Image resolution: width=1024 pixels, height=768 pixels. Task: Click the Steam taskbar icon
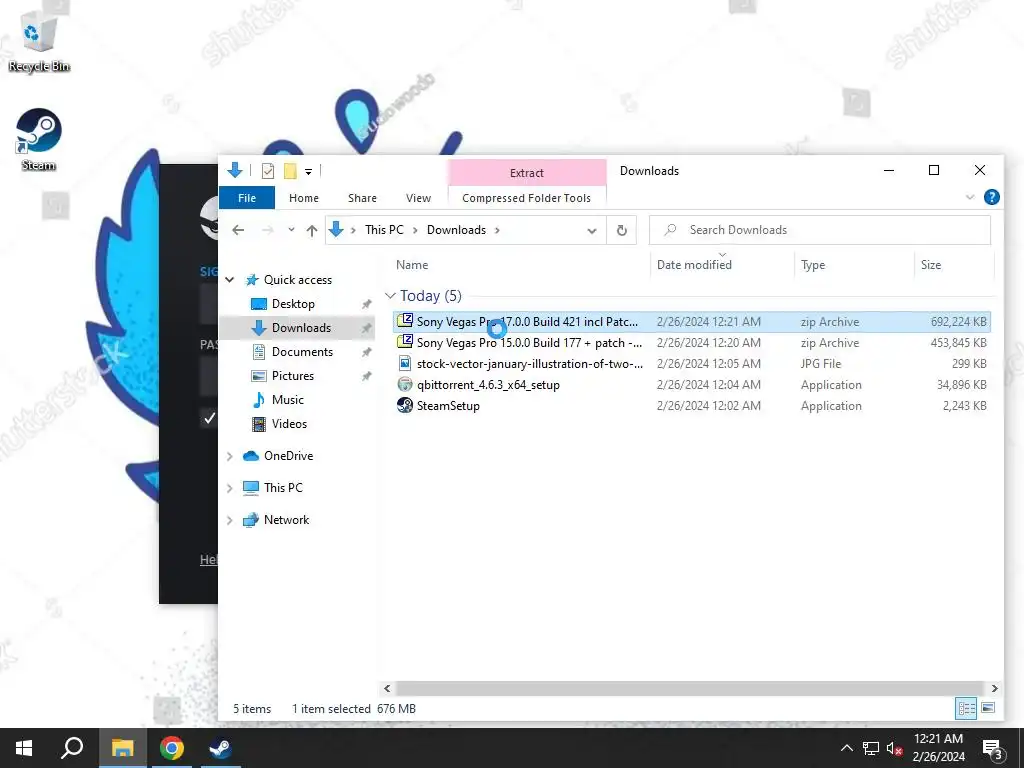[x=220, y=748]
